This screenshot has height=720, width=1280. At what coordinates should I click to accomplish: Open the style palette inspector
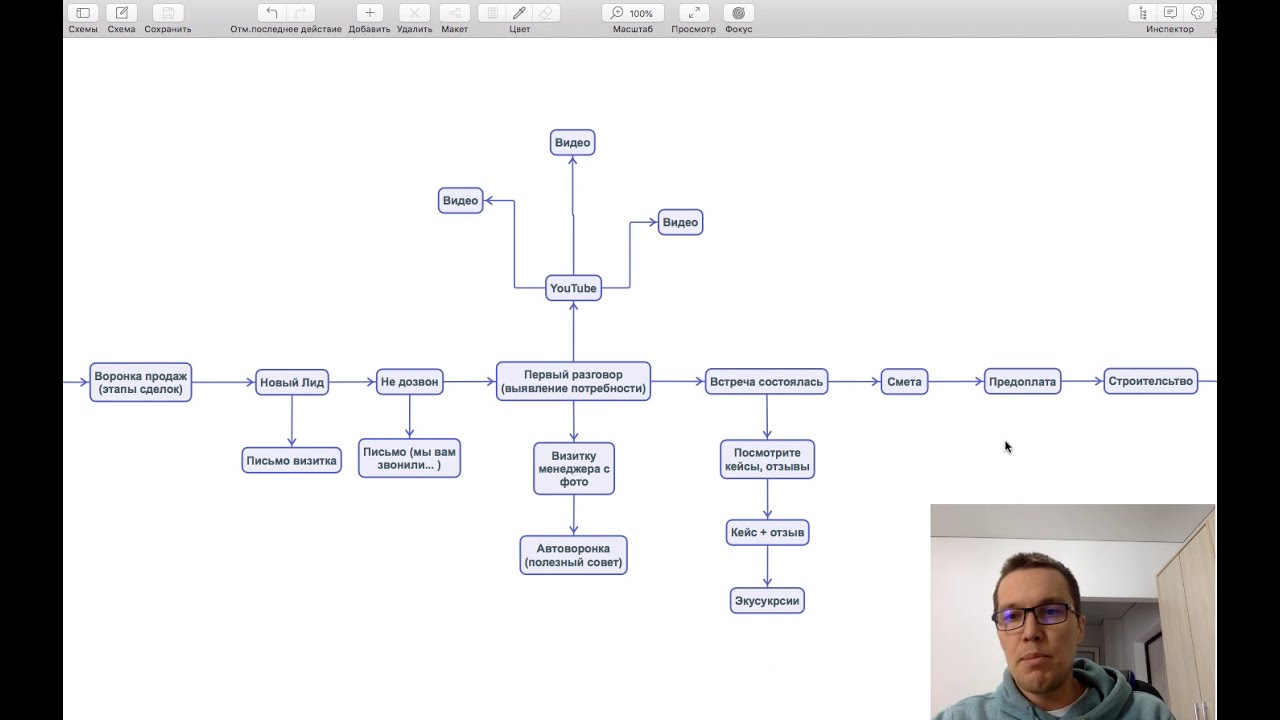(x=1197, y=13)
